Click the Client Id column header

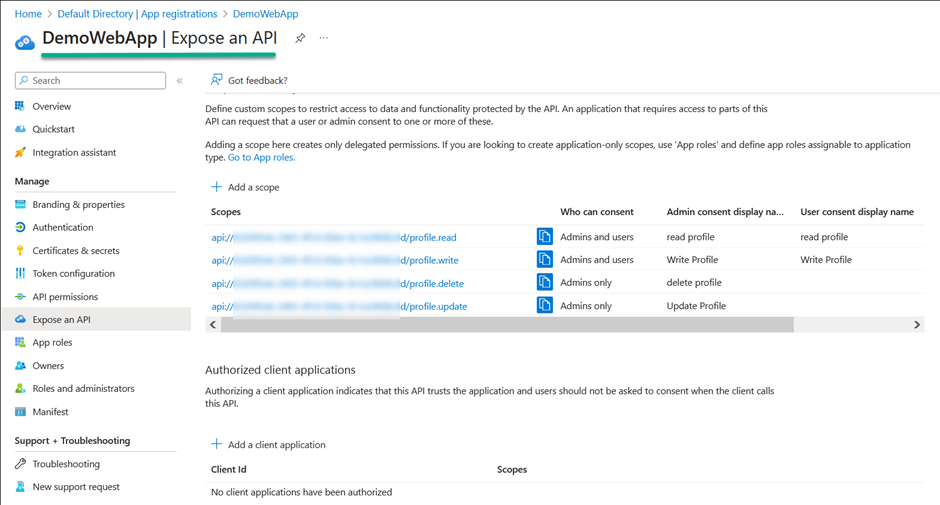click(x=228, y=469)
